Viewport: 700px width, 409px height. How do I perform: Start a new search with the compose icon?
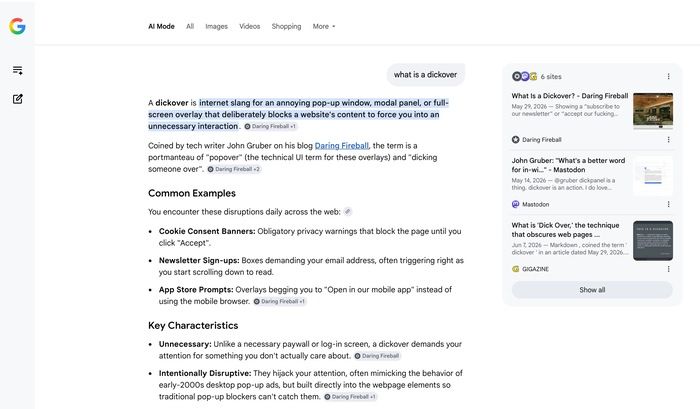17,99
